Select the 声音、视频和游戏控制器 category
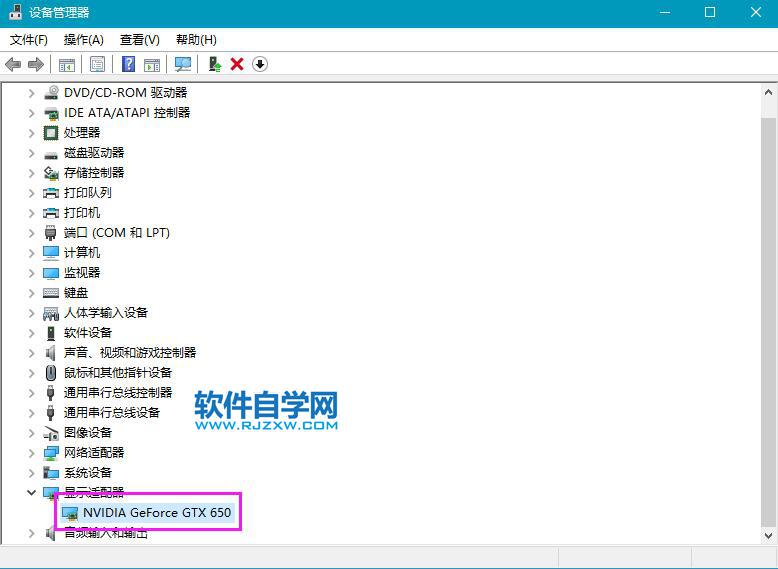Image resolution: width=778 pixels, height=569 pixels. point(130,353)
